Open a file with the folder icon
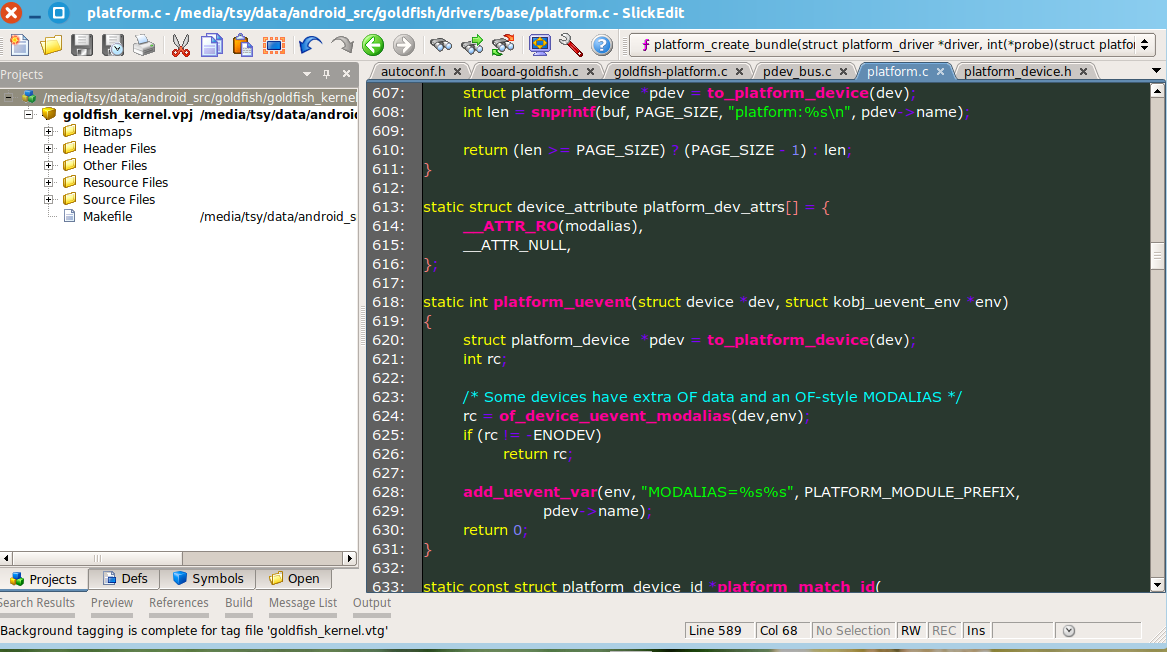Image resolution: width=1167 pixels, height=652 pixels. point(51,45)
